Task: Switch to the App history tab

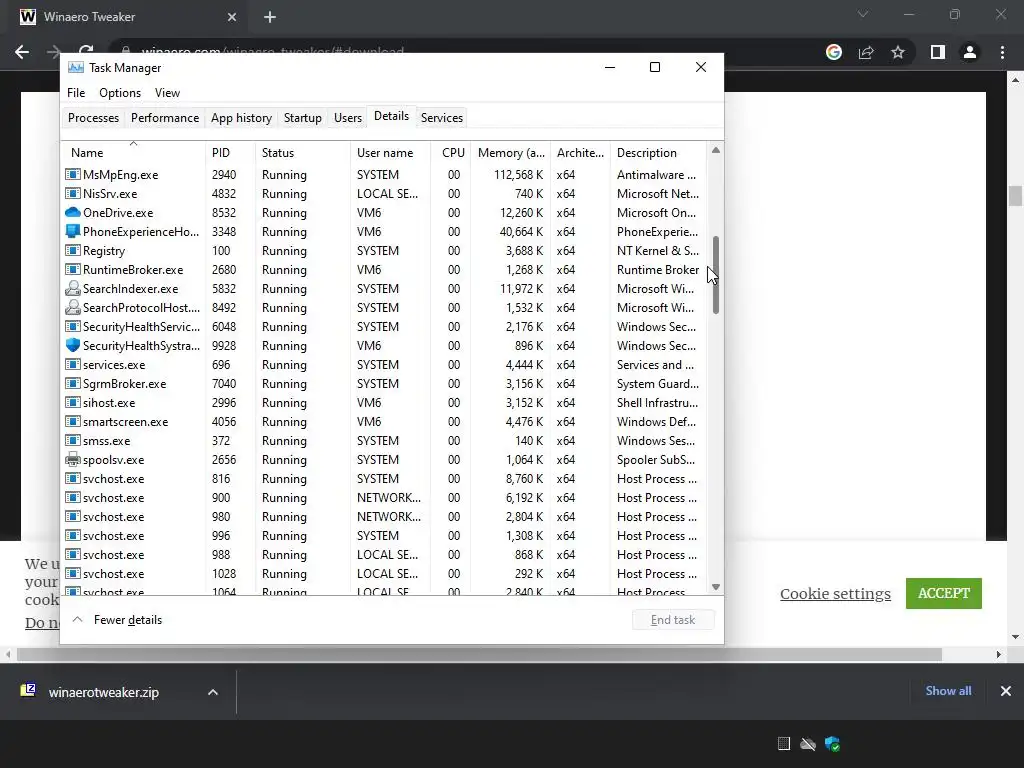Action: [241, 118]
